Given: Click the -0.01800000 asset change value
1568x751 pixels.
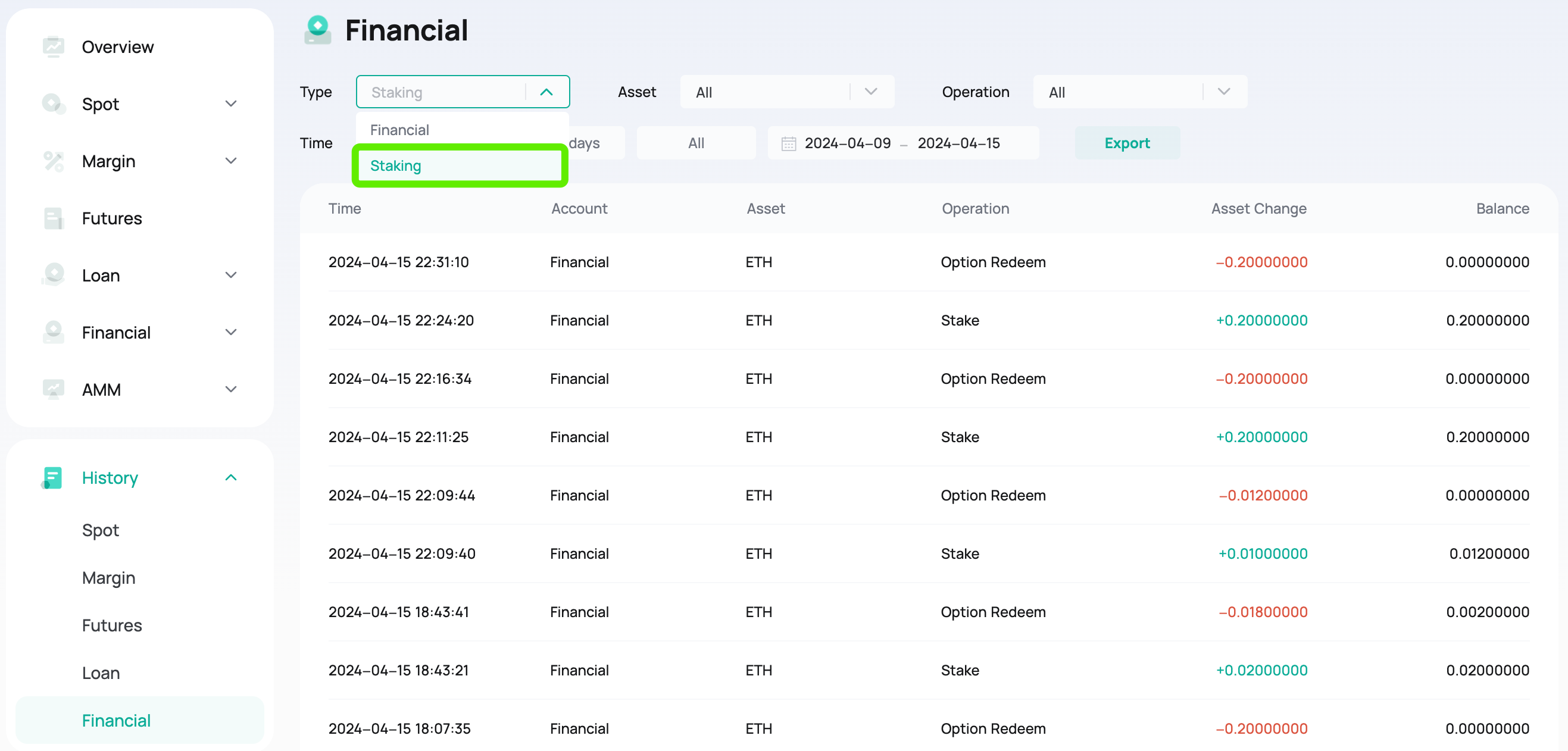Looking at the screenshot, I should tap(1263, 612).
